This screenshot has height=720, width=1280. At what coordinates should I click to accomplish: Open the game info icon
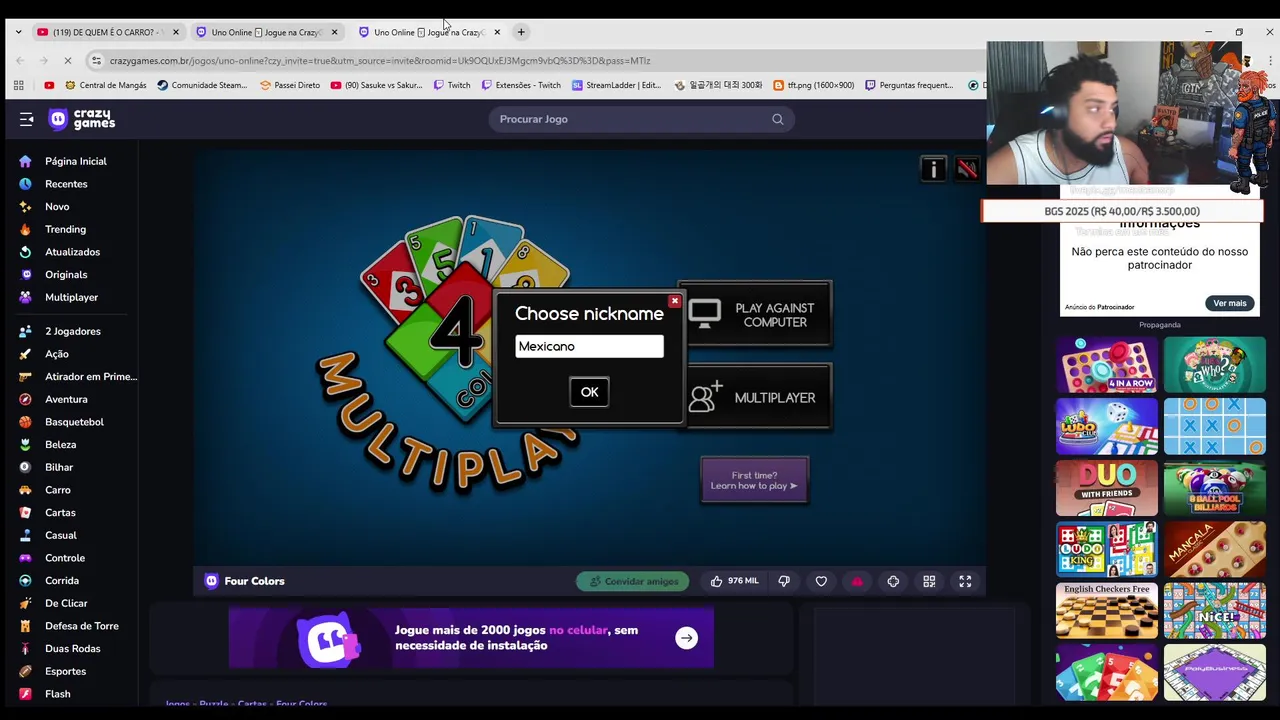933,169
